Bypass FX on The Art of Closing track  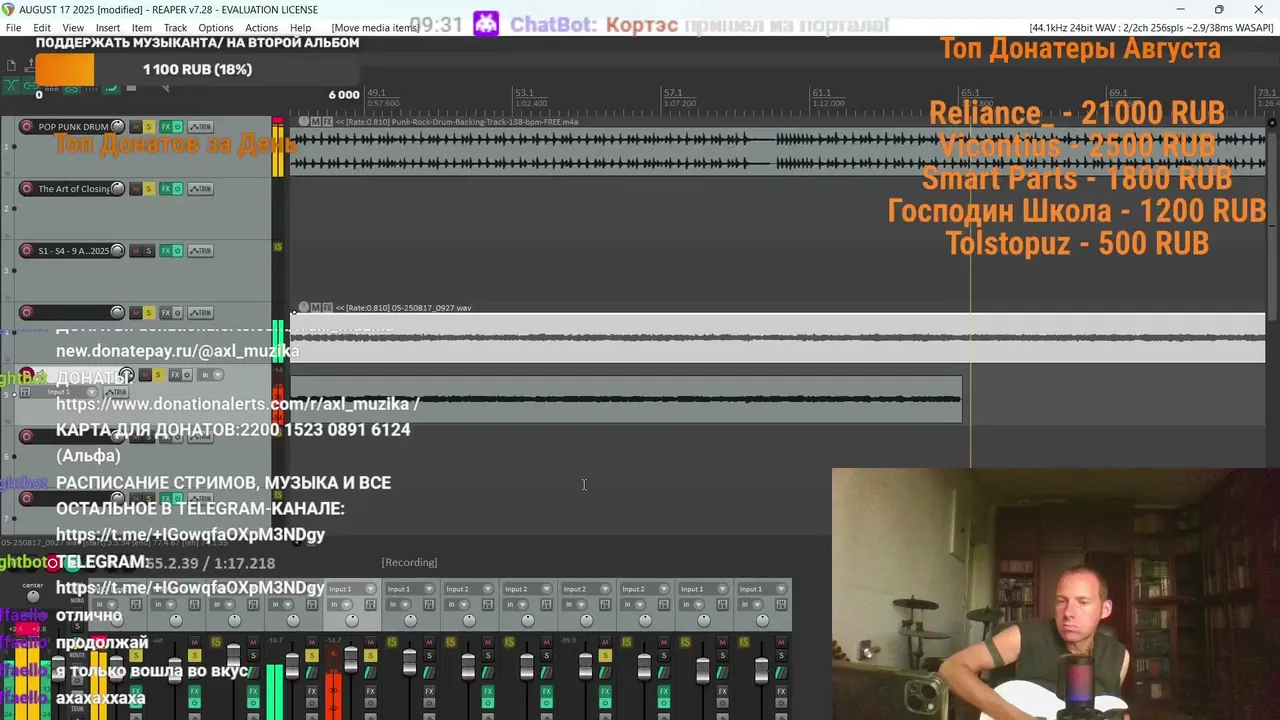[178, 189]
